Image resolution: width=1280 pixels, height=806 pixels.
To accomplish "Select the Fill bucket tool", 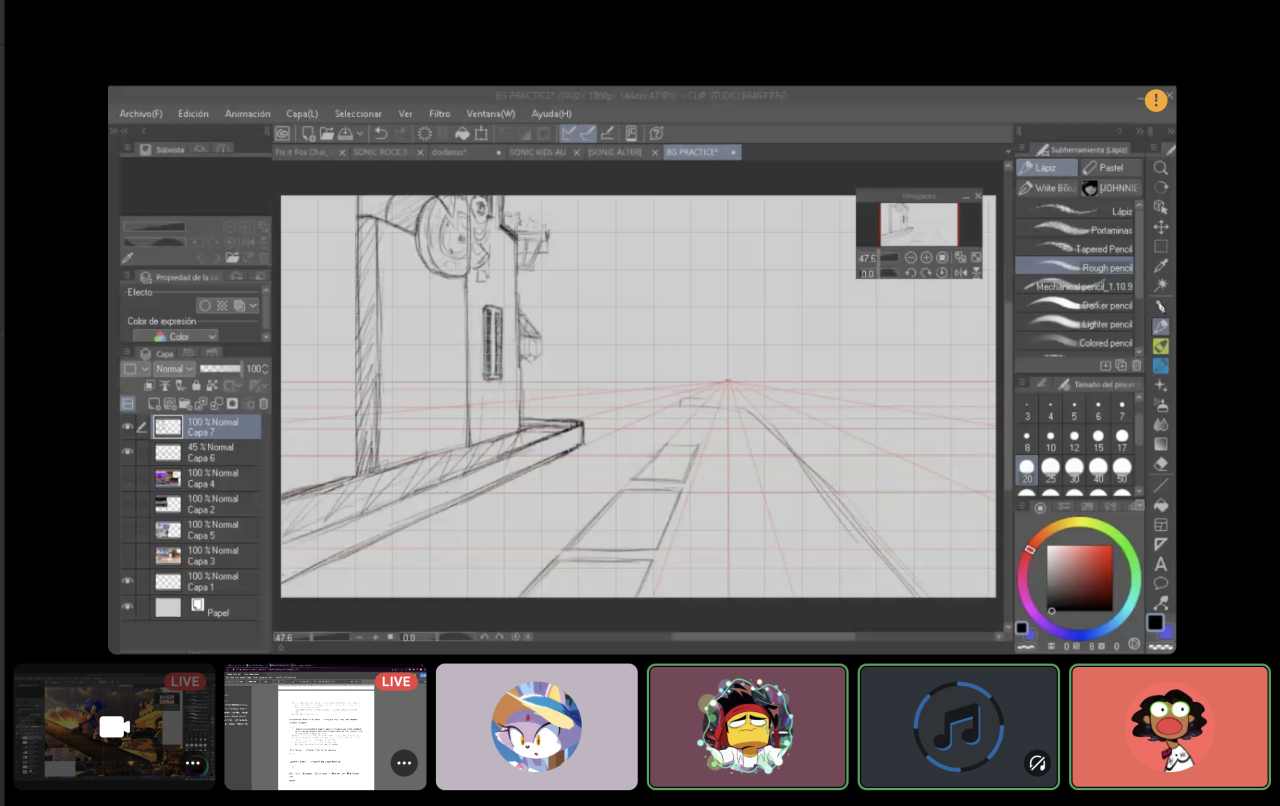I will point(1160,504).
